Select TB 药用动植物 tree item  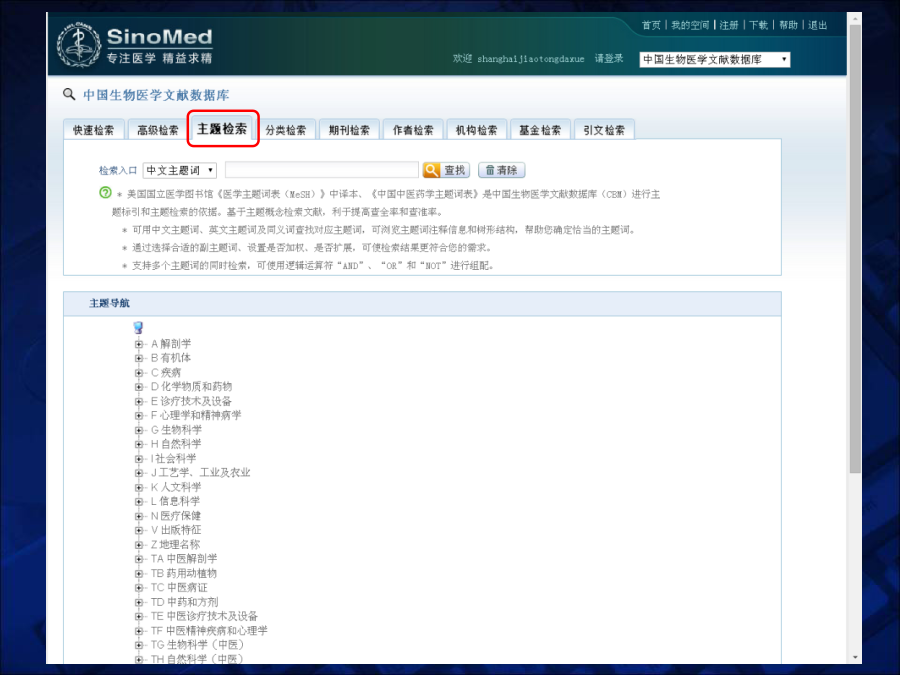tap(184, 573)
